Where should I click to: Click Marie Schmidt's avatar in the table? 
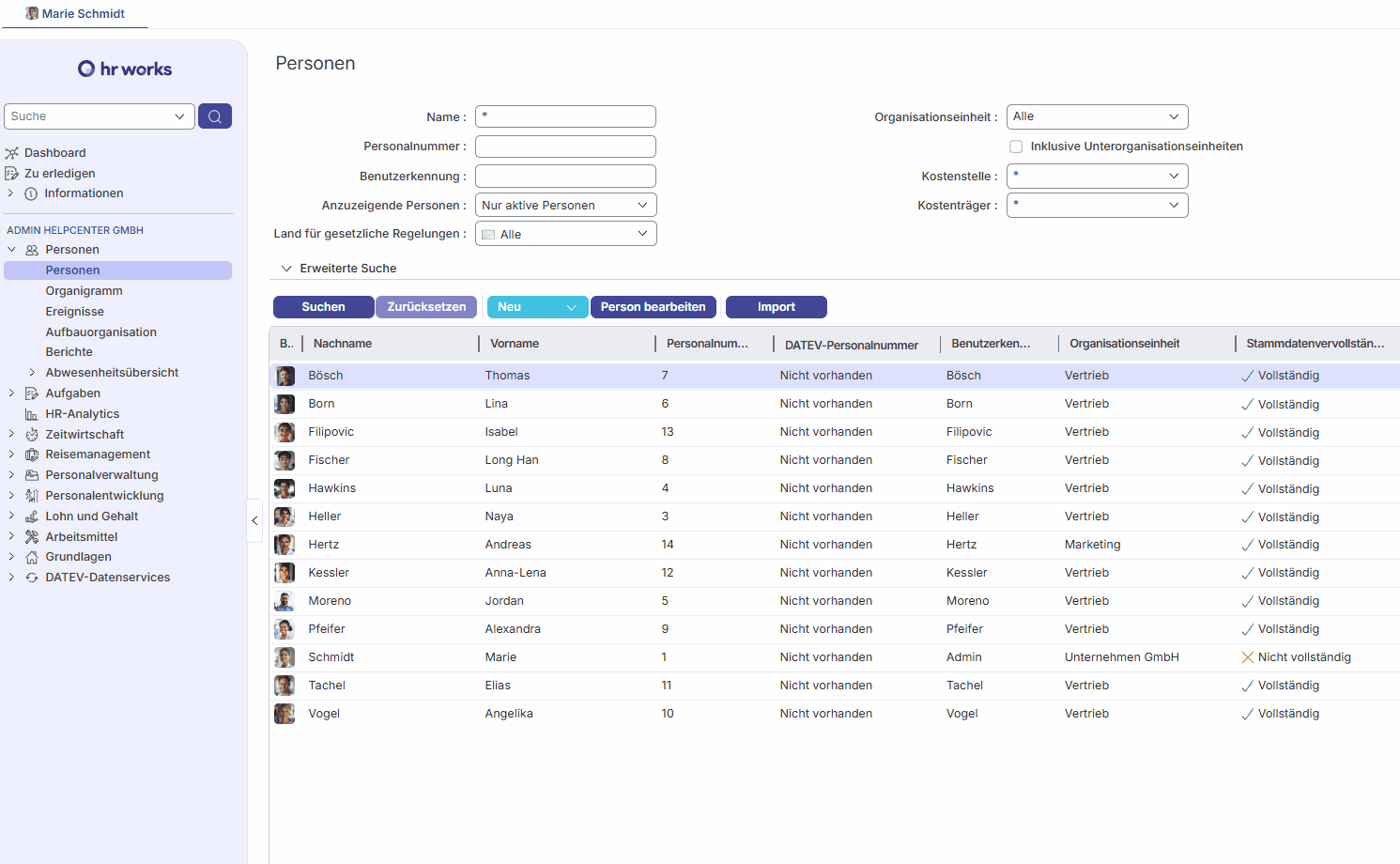[285, 657]
